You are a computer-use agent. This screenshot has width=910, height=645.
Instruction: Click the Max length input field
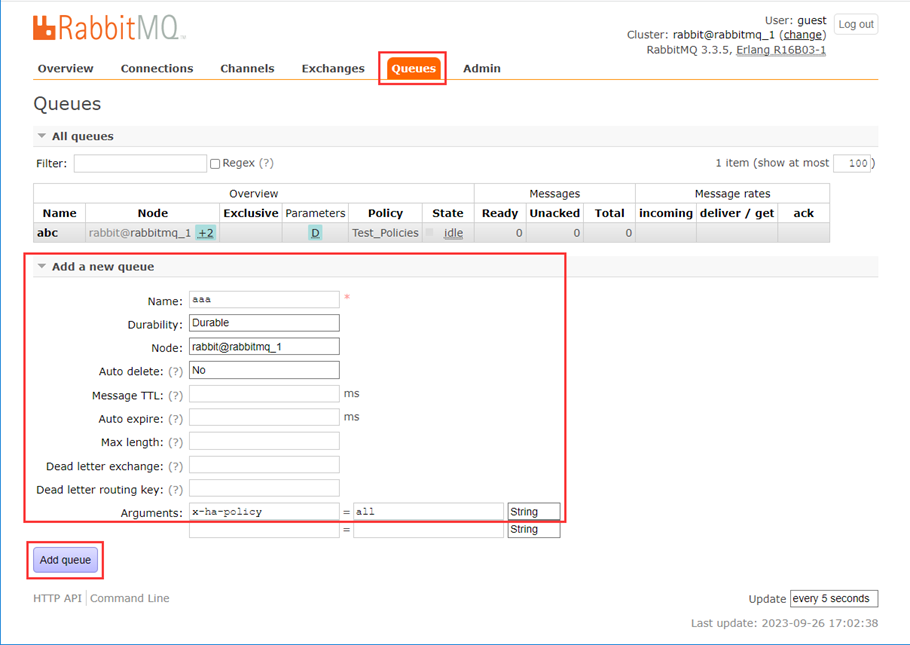[264, 441]
